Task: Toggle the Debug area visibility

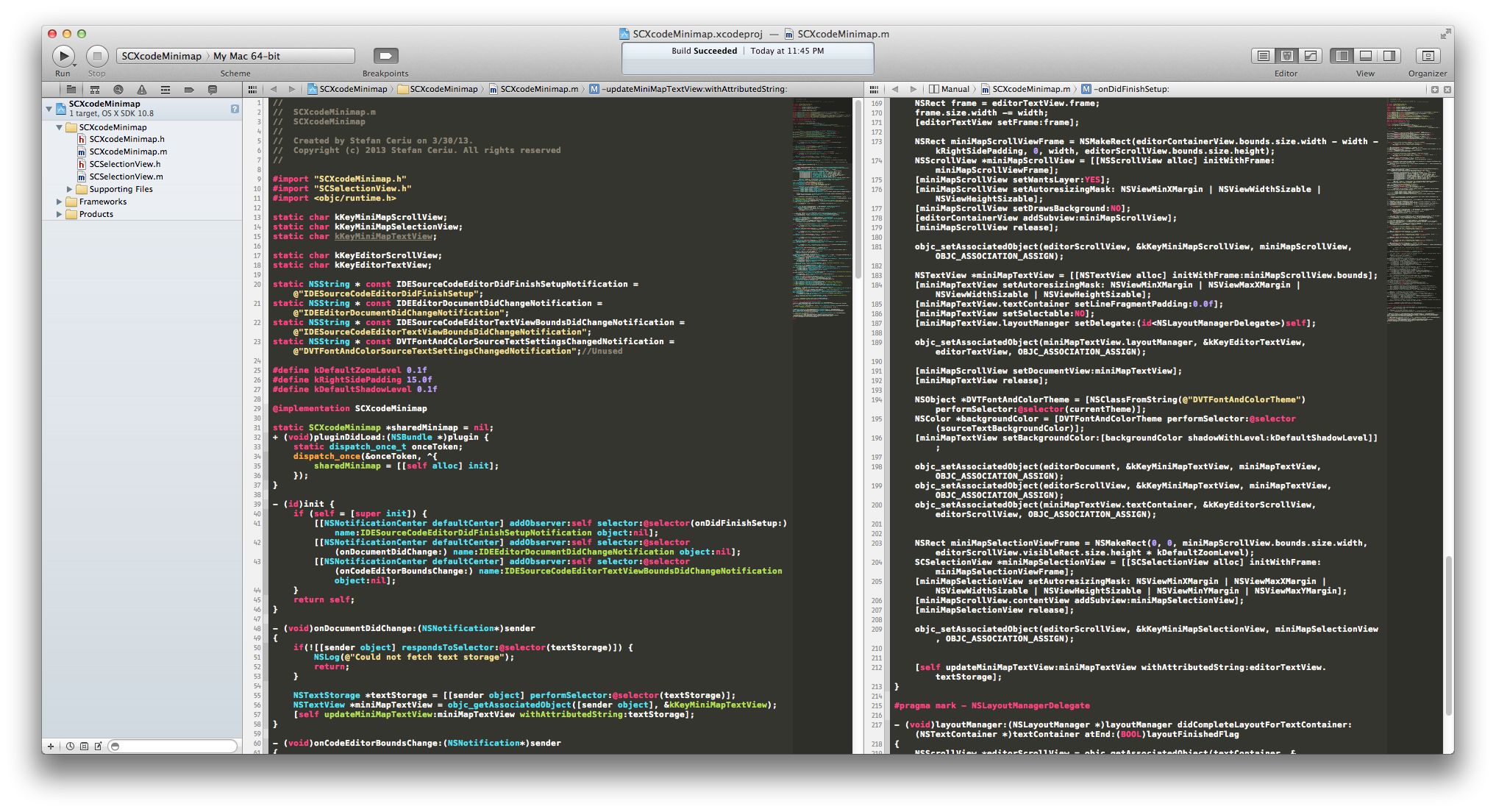Action: coord(1366,56)
